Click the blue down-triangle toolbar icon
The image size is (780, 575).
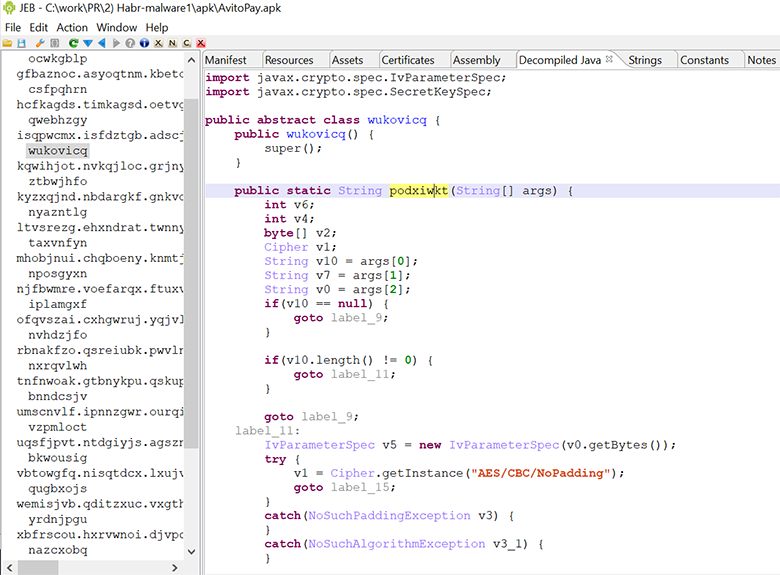(88, 43)
